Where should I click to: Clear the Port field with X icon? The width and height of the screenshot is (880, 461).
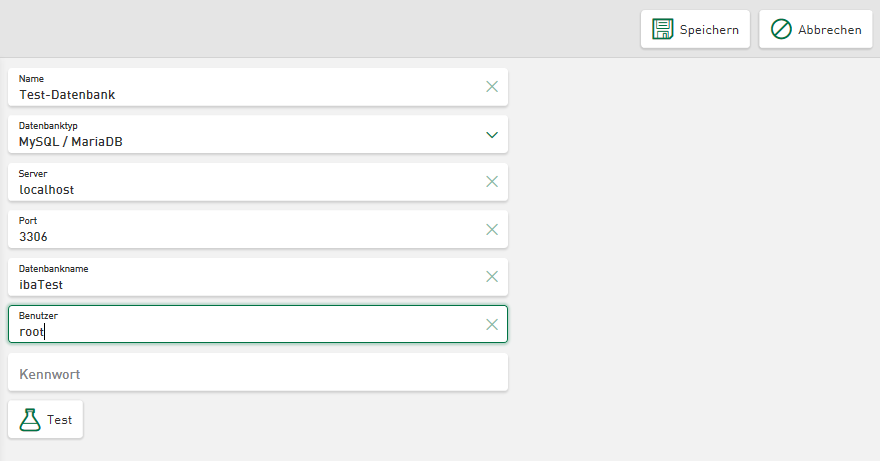(x=491, y=229)
